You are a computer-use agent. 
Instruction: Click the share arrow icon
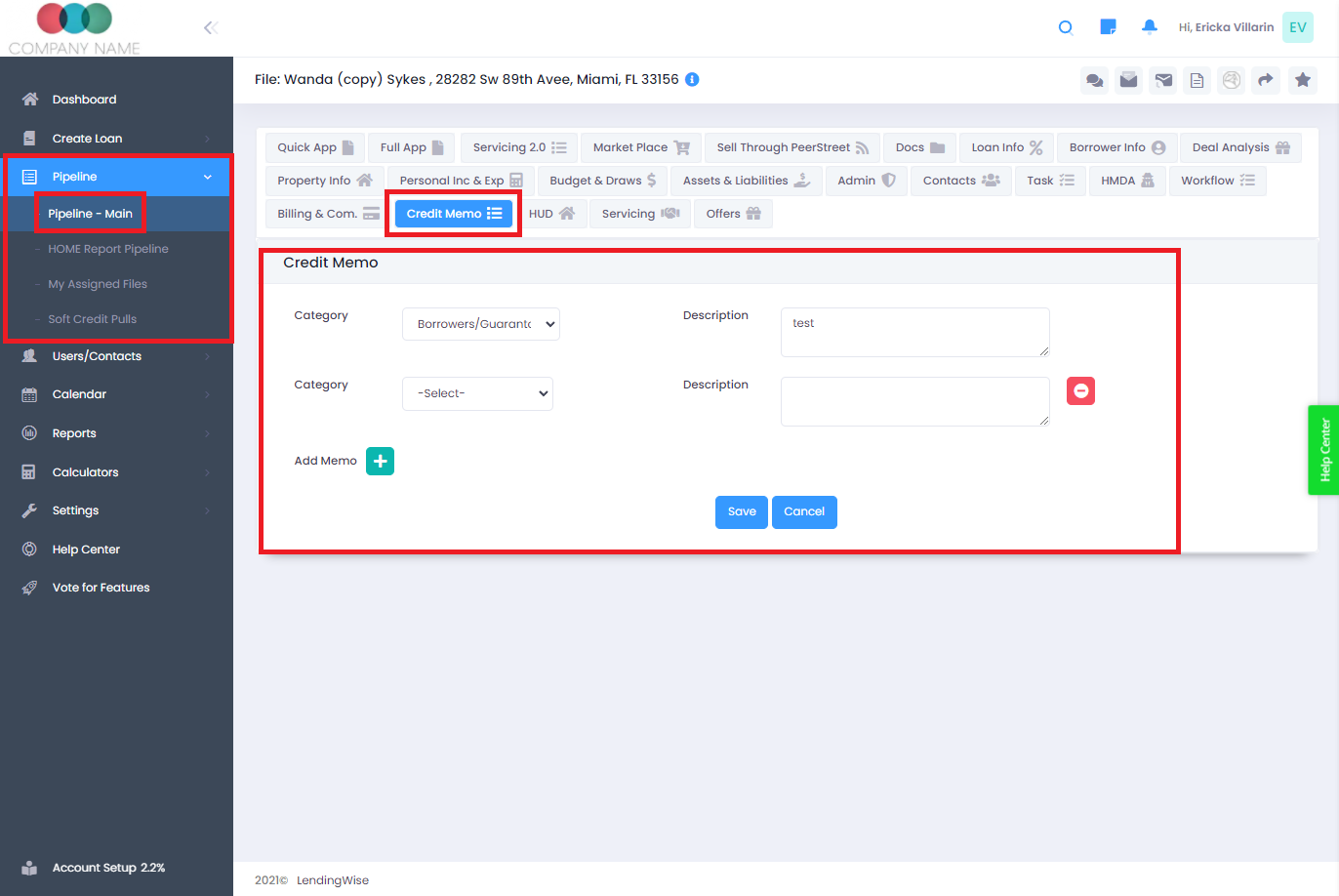[1266, 80]
